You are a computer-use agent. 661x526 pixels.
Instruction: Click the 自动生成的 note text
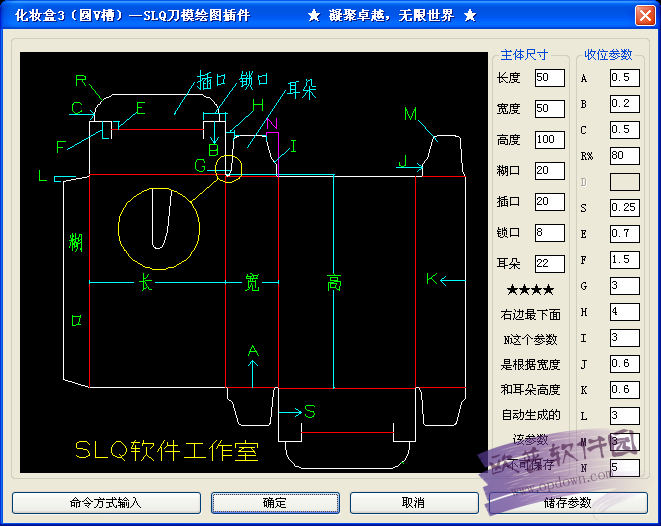pyautogui.click(x=531, y=415)
